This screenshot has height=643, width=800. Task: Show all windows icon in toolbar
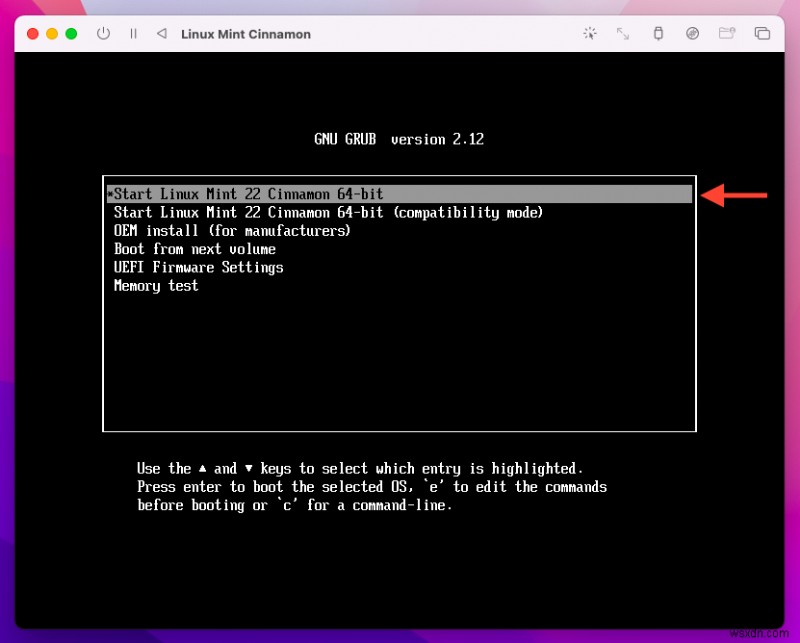pyautogui.click(x=762, y=34)
